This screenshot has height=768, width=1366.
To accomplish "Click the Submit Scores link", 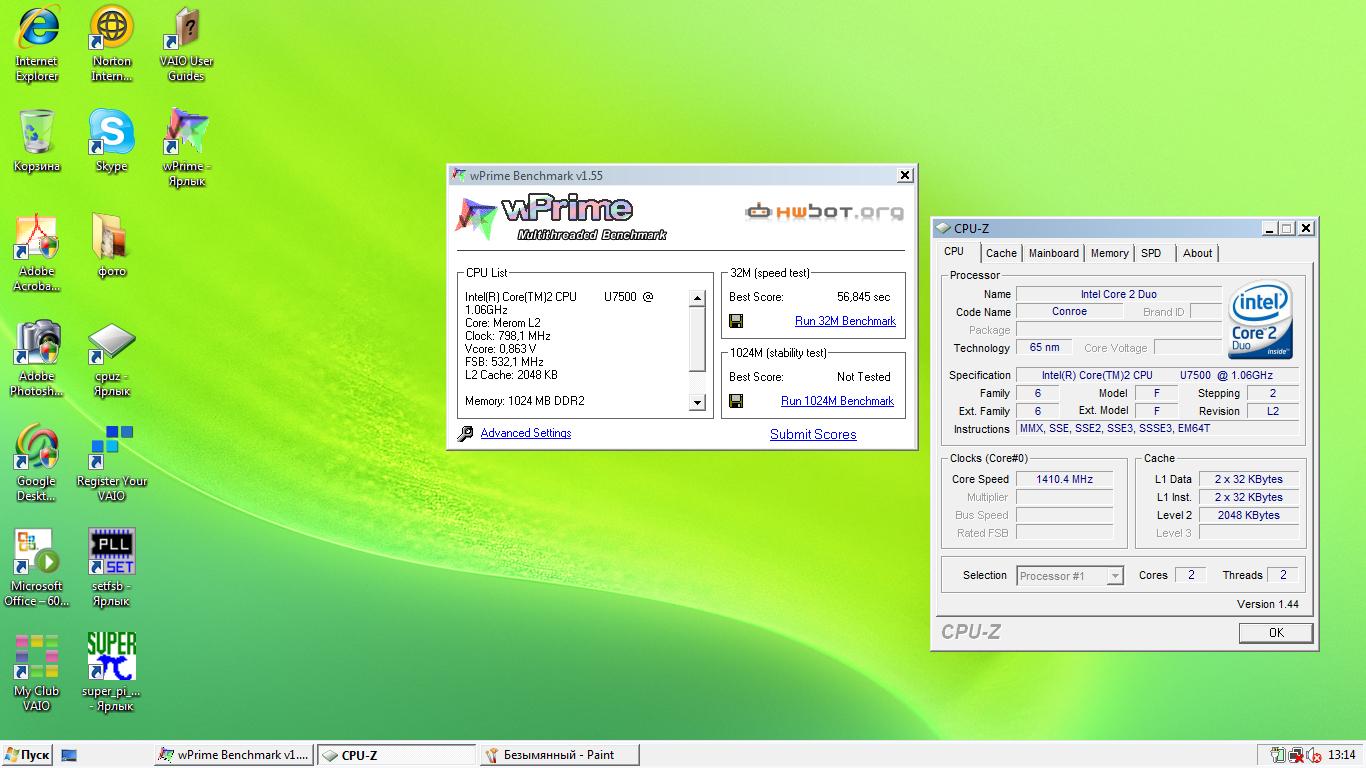I will 813,434.
